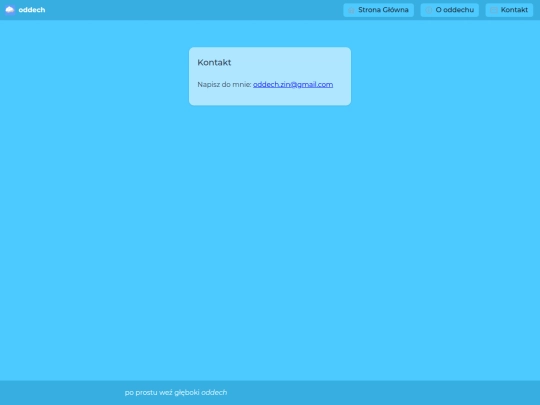Click footer text 'po prostu weź głęboki oddech'
This screenshot has width=540, height=405.
tap(176, 393)
